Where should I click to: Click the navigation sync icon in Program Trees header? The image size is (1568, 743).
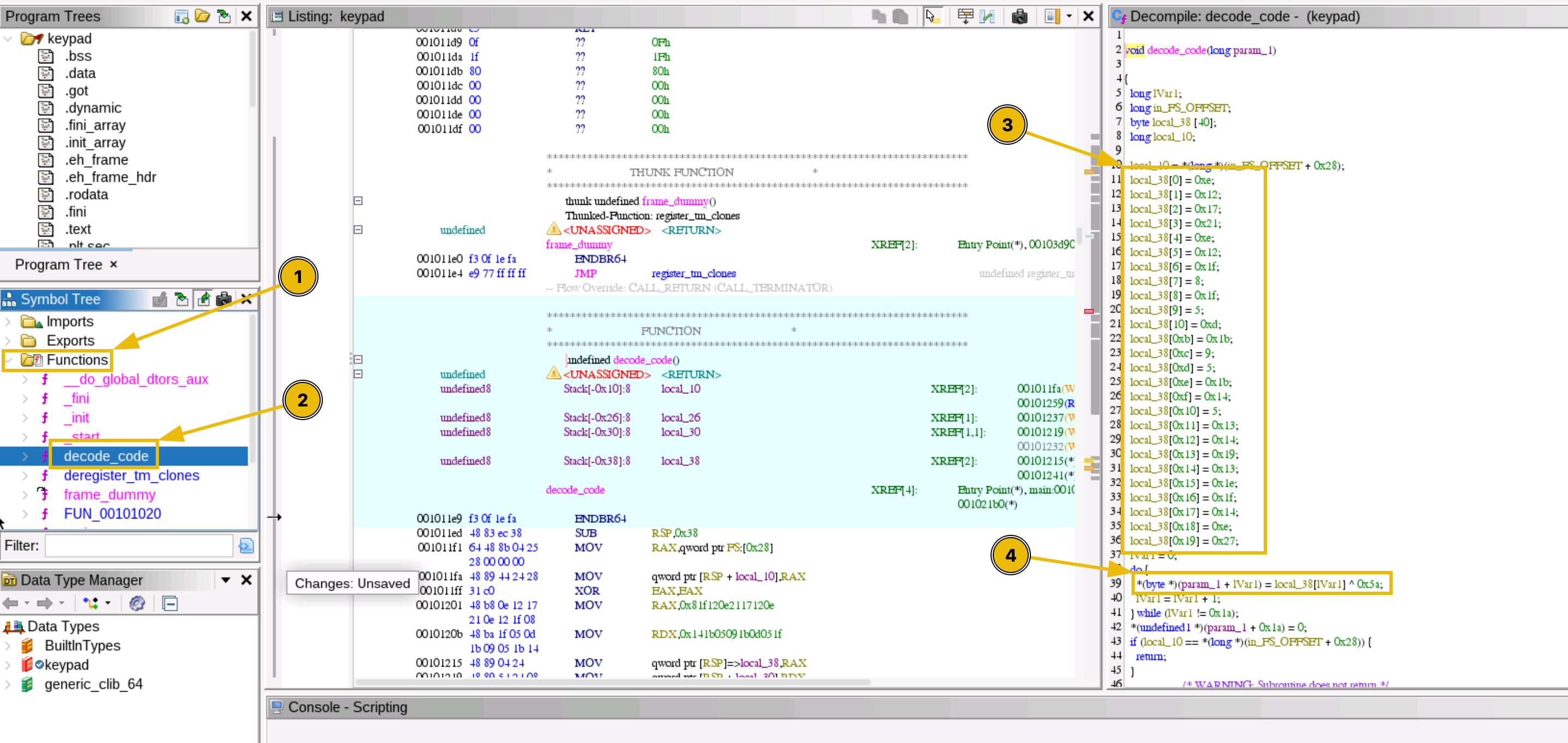(x=224, y=16)
